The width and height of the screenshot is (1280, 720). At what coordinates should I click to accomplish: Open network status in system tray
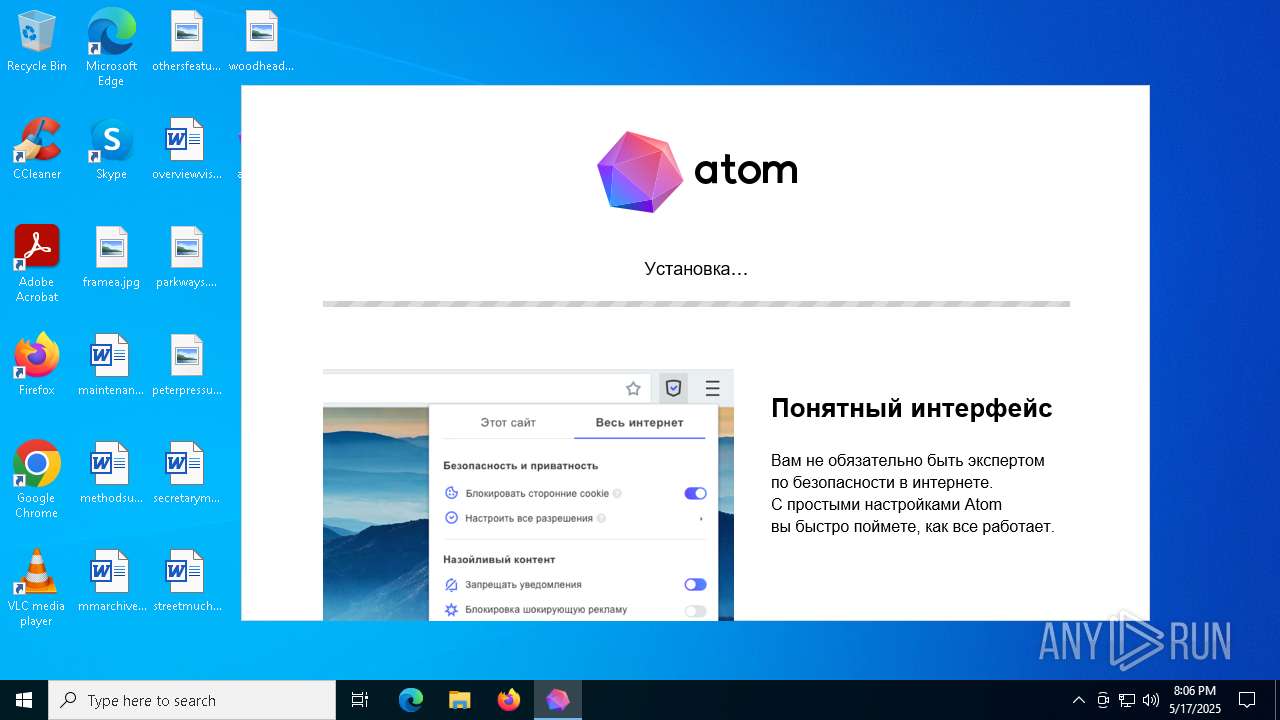tap(1127, 700)
